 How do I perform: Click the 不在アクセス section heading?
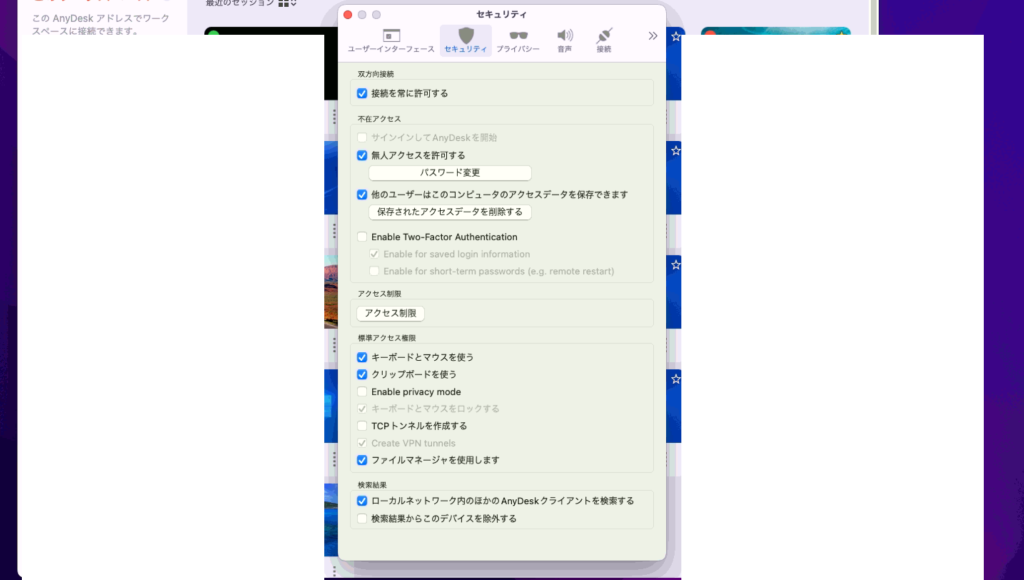click(x=379, y=119)
